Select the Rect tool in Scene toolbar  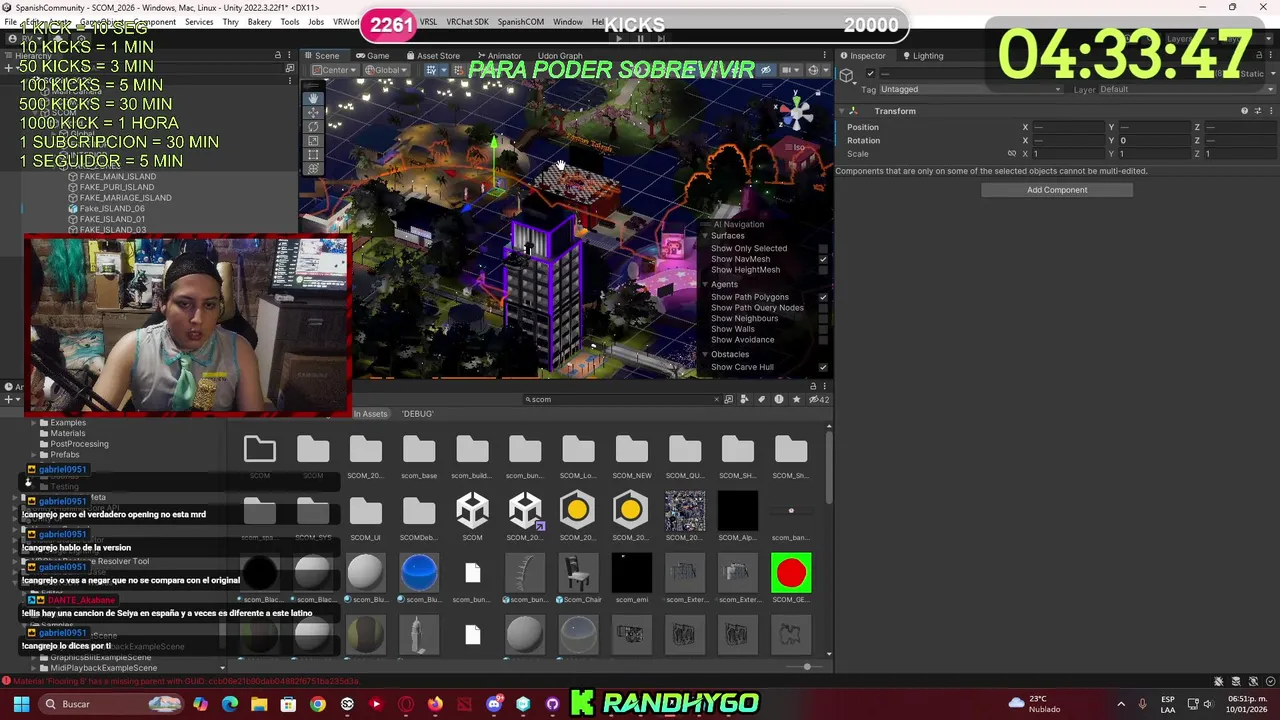coord(313,154)
